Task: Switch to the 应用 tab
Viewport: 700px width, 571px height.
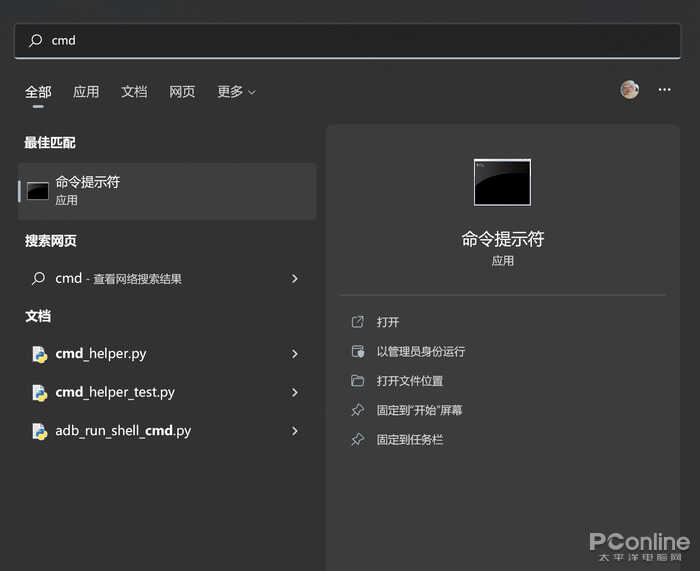Action: [x=86, y=92]
